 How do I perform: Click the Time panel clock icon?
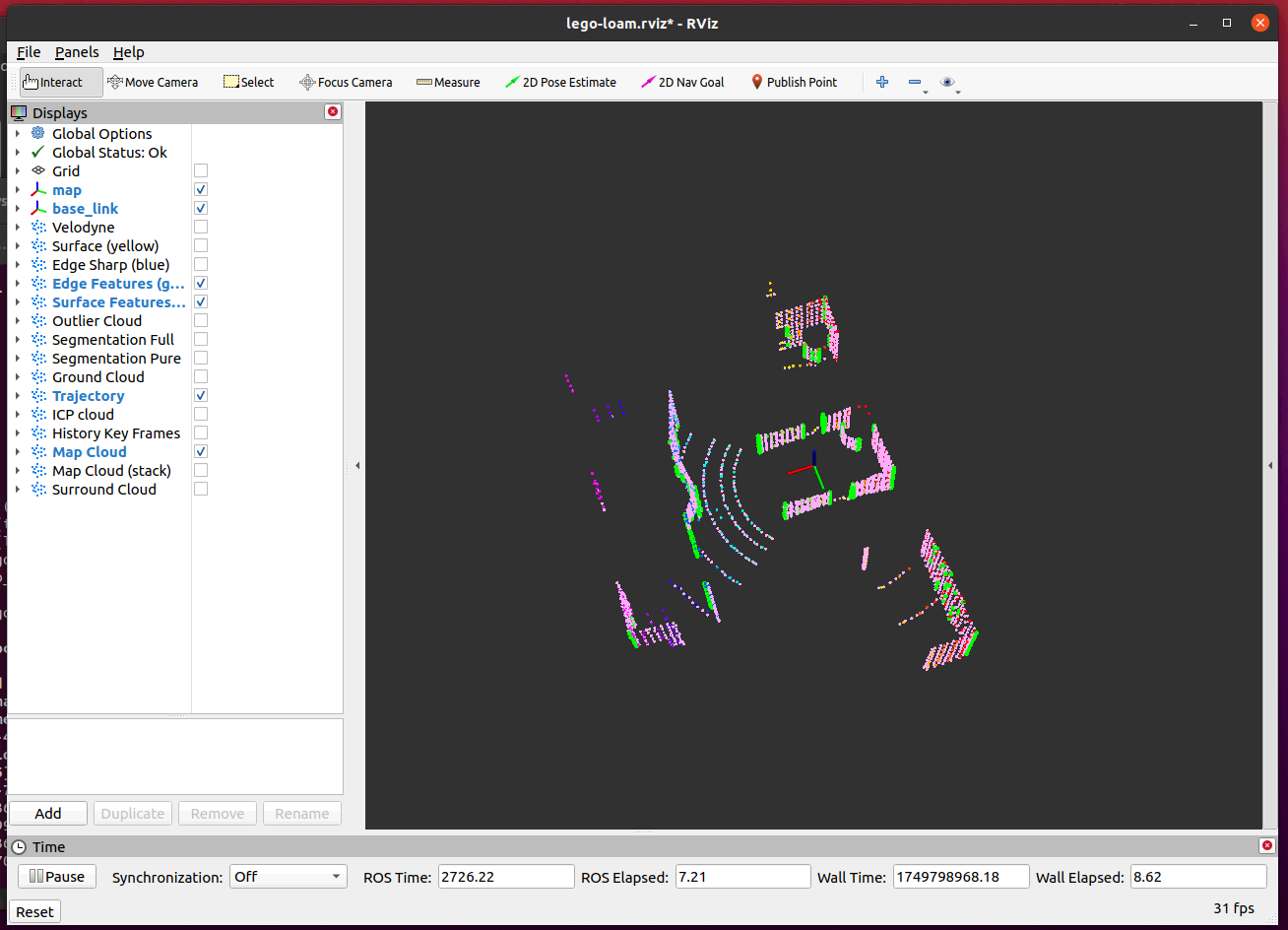[x=19, y=846]
